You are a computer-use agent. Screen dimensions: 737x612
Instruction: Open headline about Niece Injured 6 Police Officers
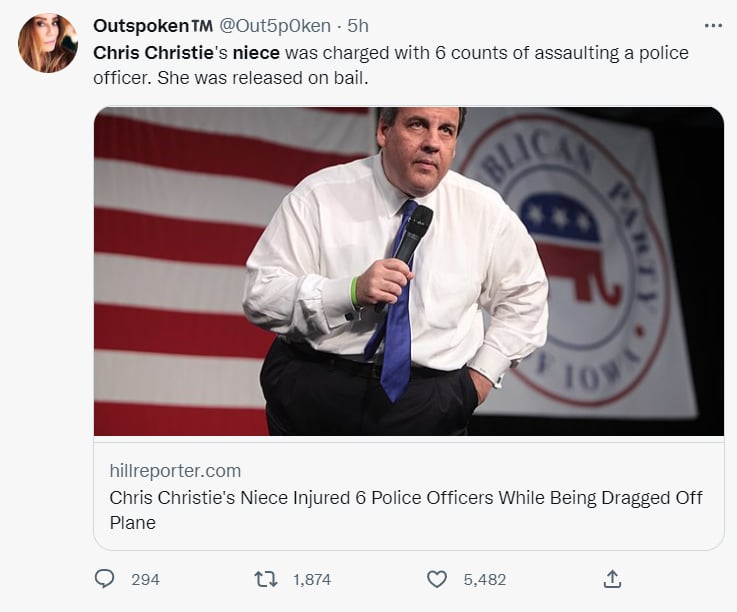click(x=406, y=510)
